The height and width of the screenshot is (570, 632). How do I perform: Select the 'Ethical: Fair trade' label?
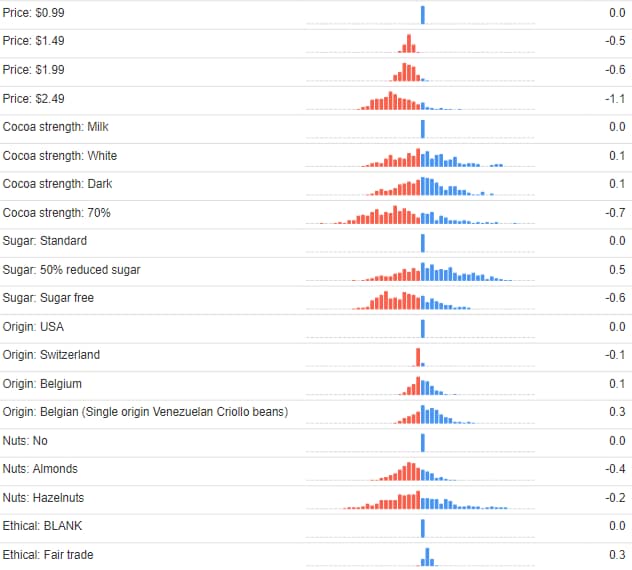pyautogui.click(x=49, y=555)
